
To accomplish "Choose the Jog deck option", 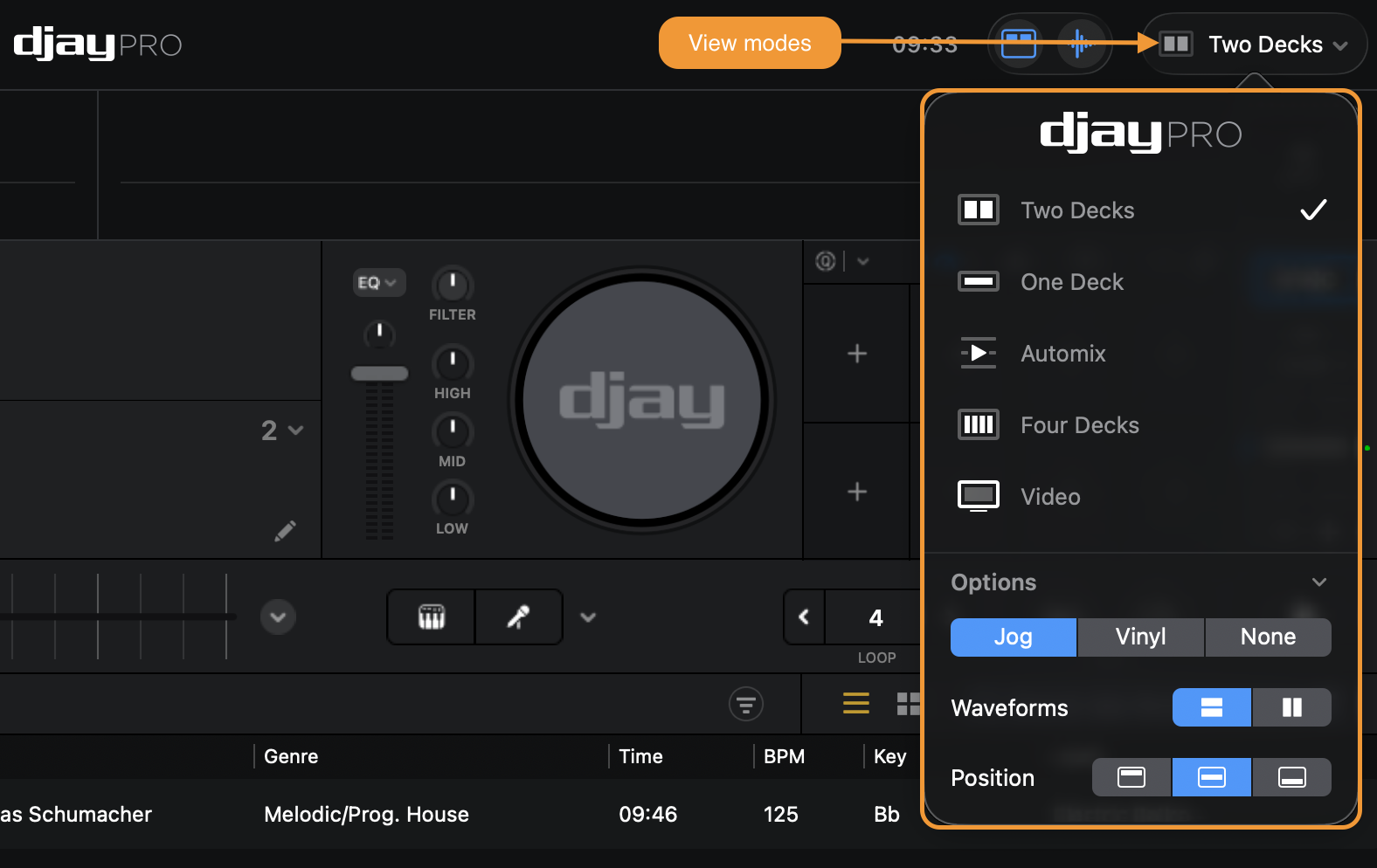I will (x=1014, y=637).
